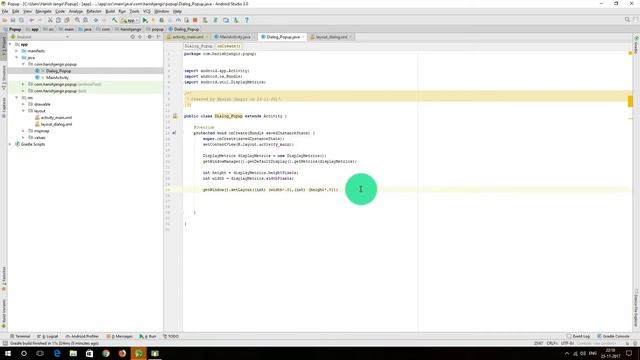Click the Search Everywhere magnifier at top right
640x360 pixels.
click(627, 20)
